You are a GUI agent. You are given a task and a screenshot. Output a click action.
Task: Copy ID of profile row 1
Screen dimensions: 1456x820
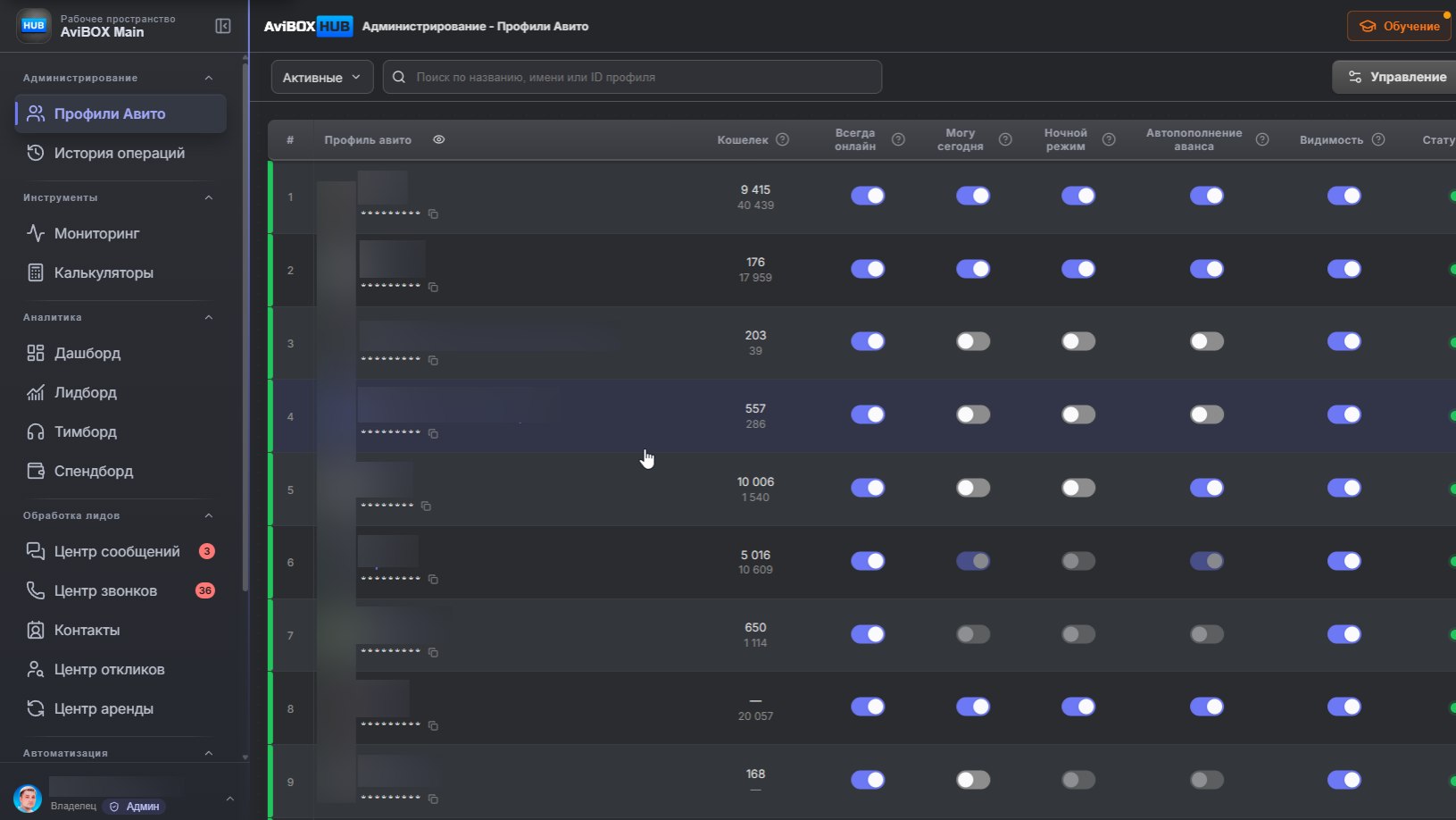(x=433, y=214)
